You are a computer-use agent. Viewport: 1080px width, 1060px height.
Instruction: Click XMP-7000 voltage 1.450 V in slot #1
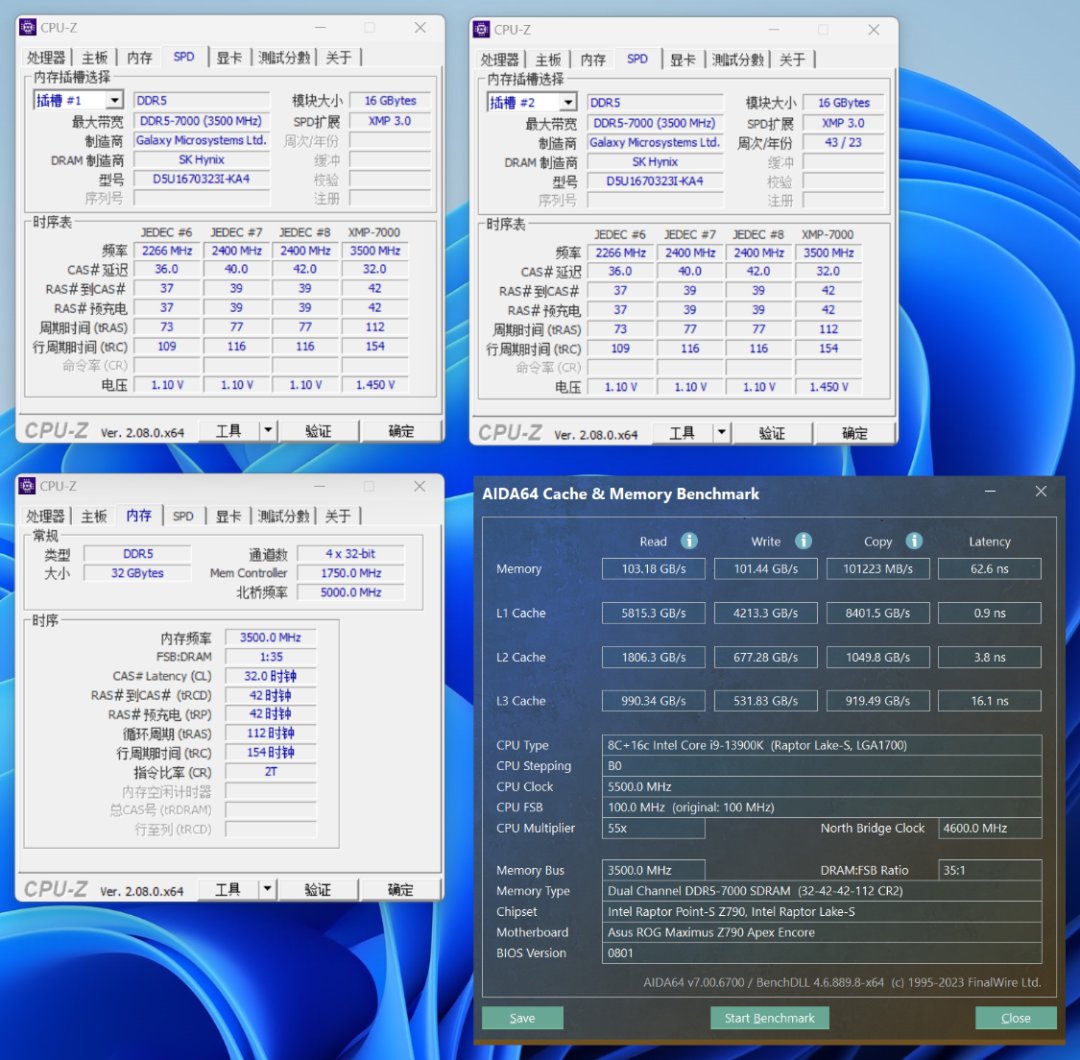tap(375, 385)
